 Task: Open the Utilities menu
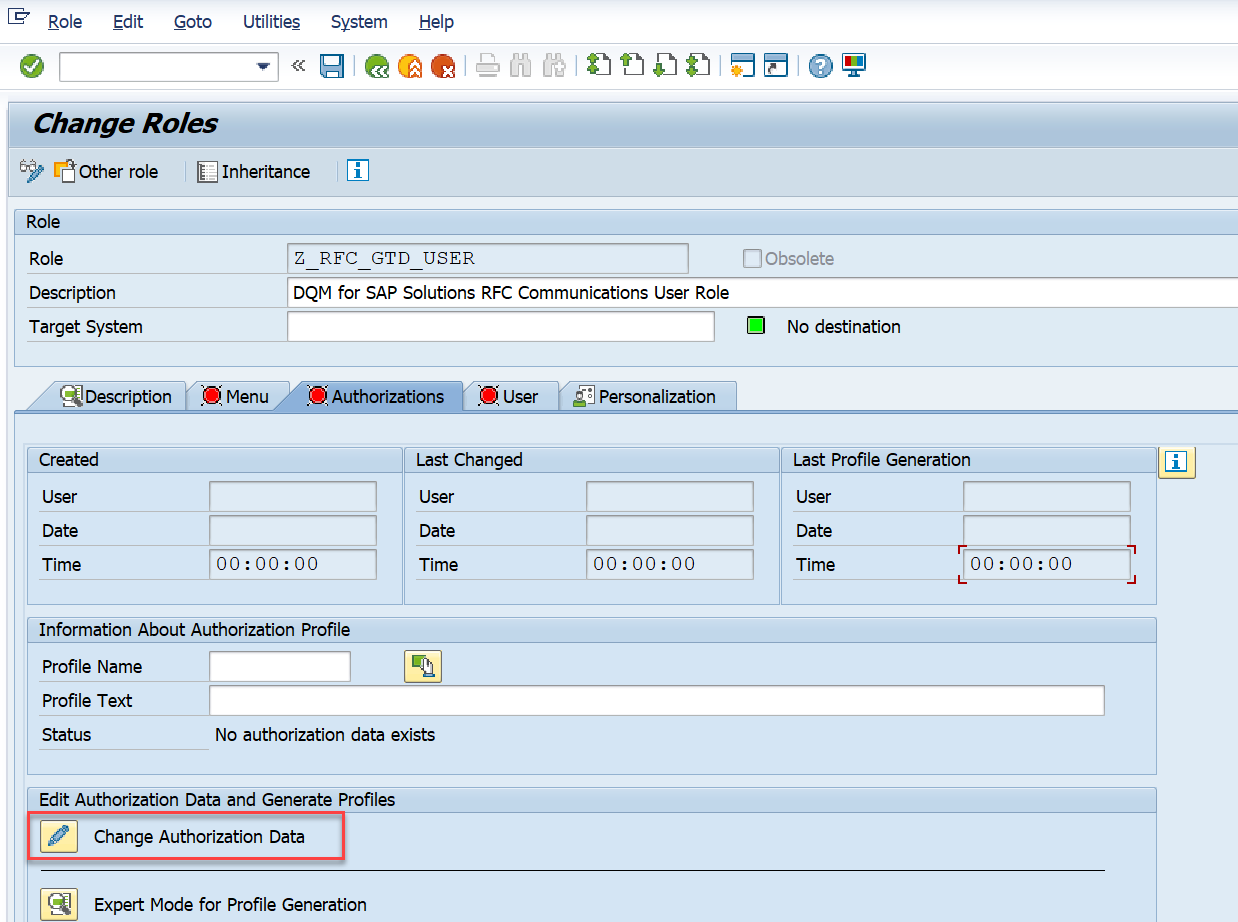[x=271, y=21]
